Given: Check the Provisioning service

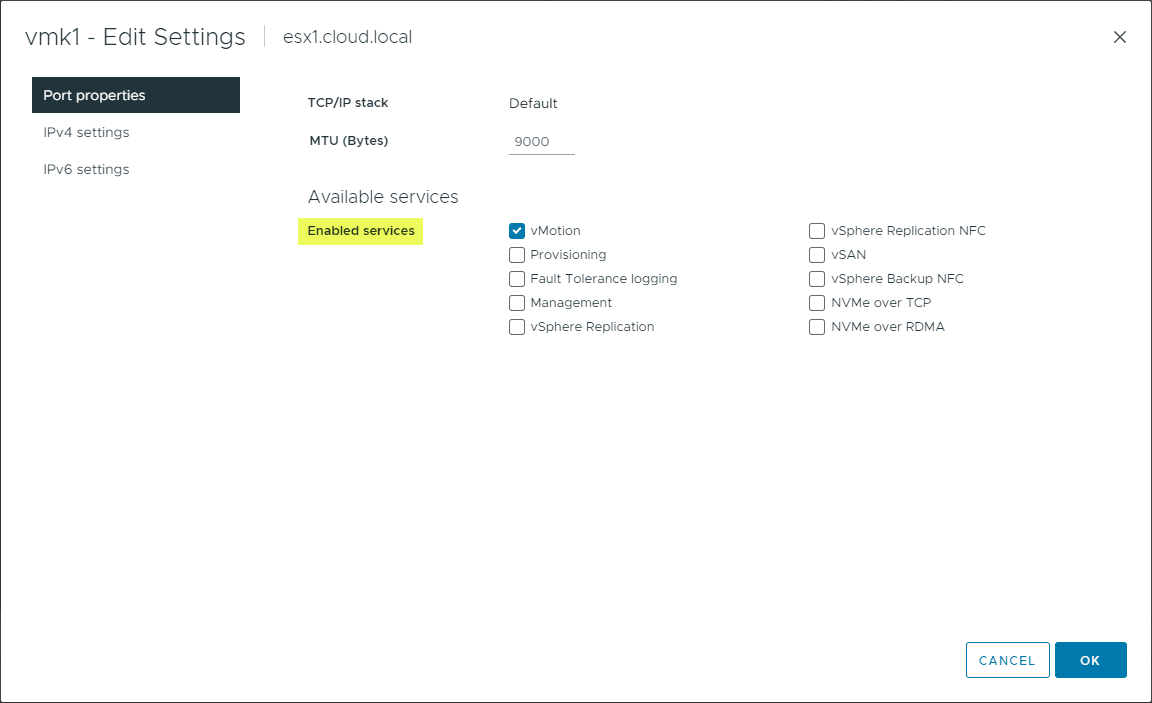Looking at the screenshot, I should pos(517,255).
